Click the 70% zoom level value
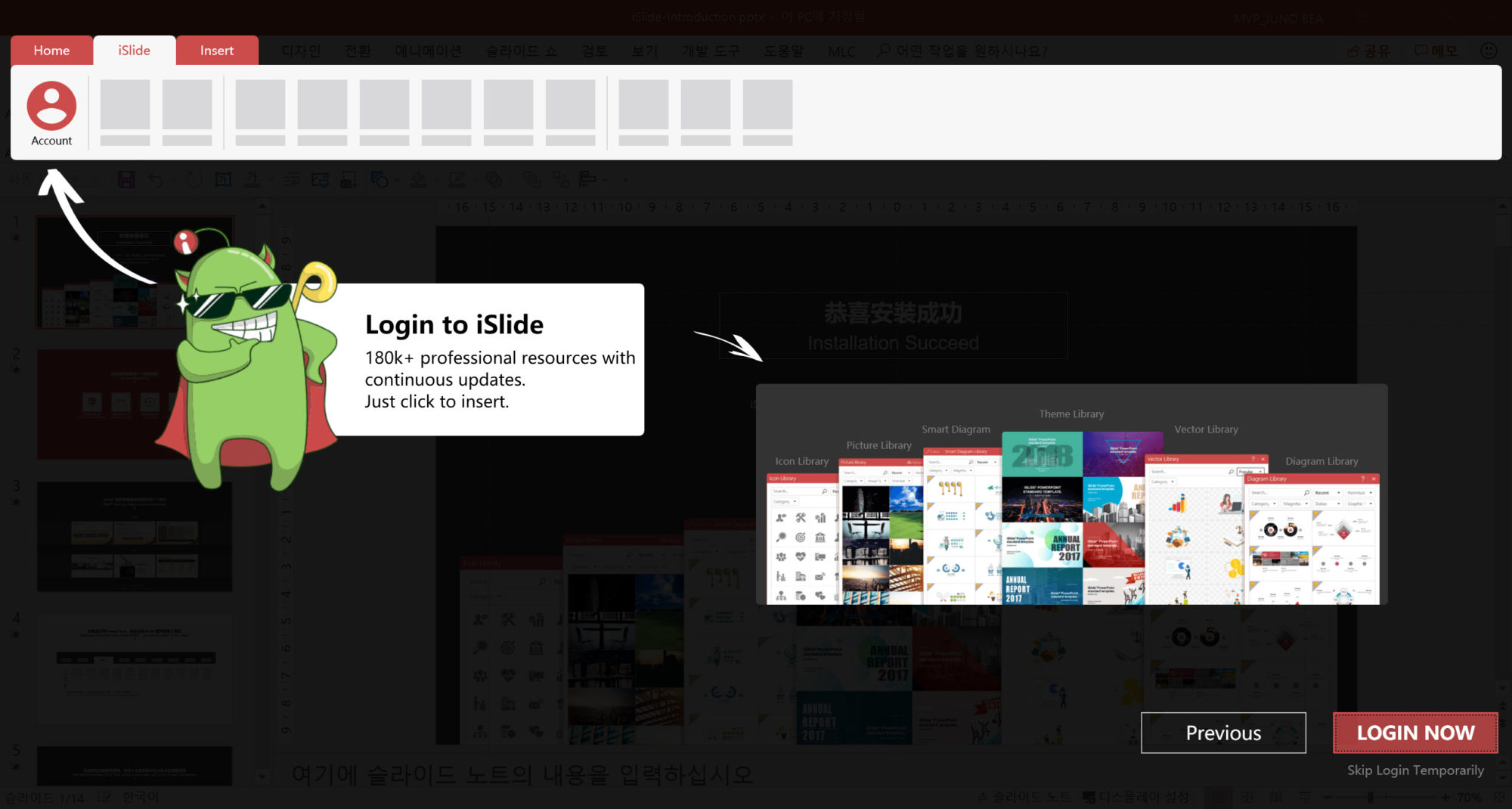1512x809 pixels. [x=1469, y=797]
